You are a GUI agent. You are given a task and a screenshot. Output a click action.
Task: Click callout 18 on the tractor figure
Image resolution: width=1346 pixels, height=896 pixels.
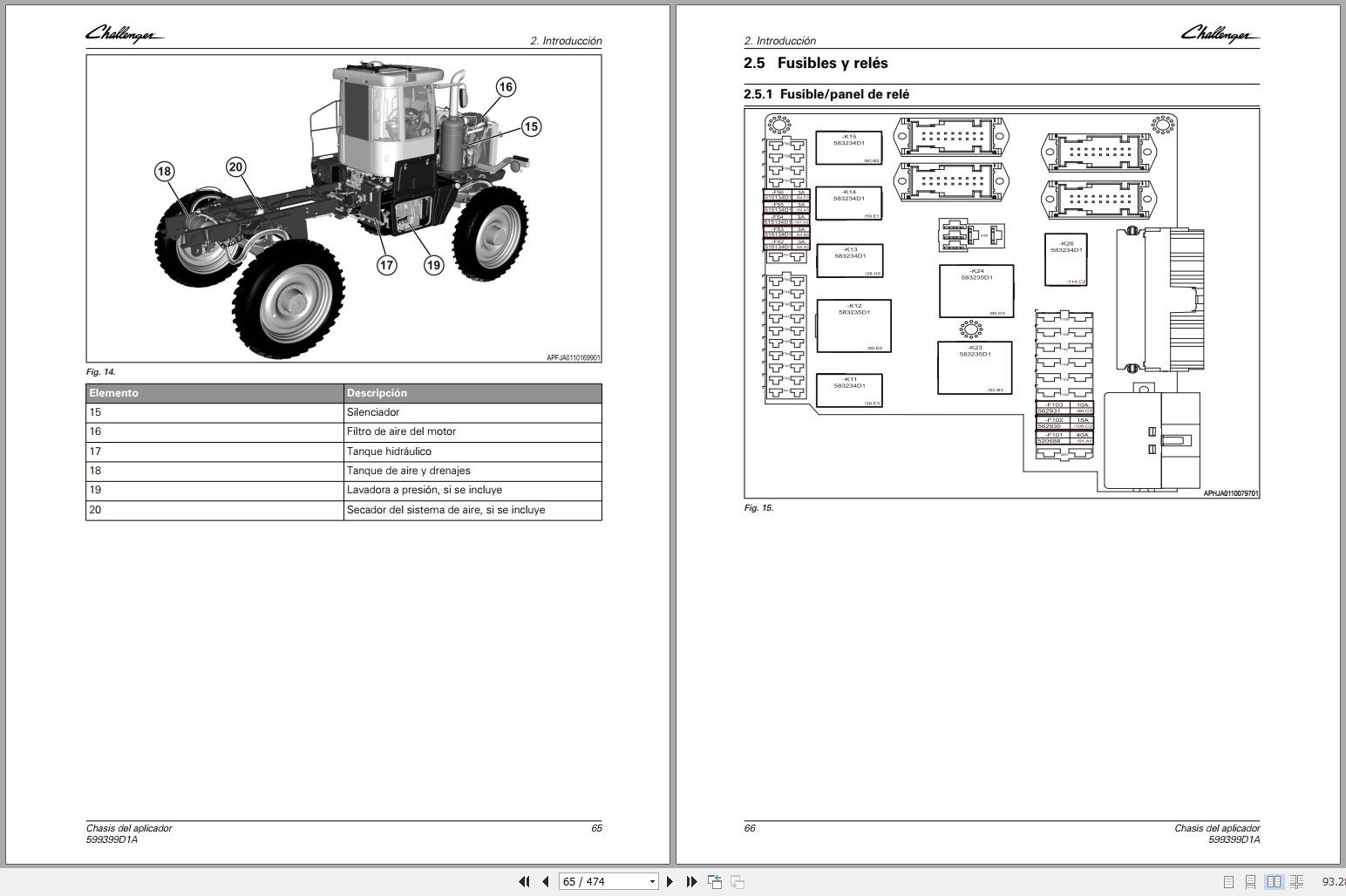[x=164, y=171]
